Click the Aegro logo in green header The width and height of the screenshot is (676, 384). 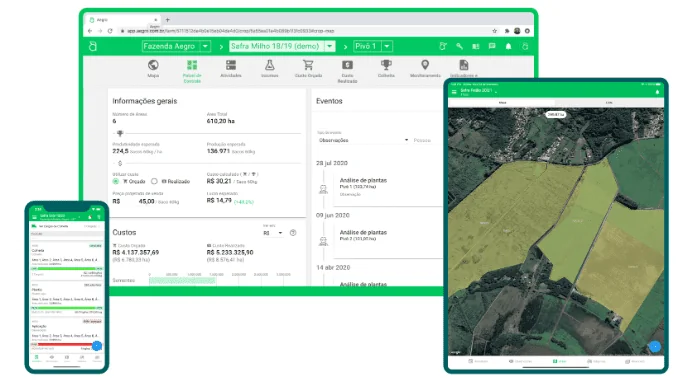(93, 46)
